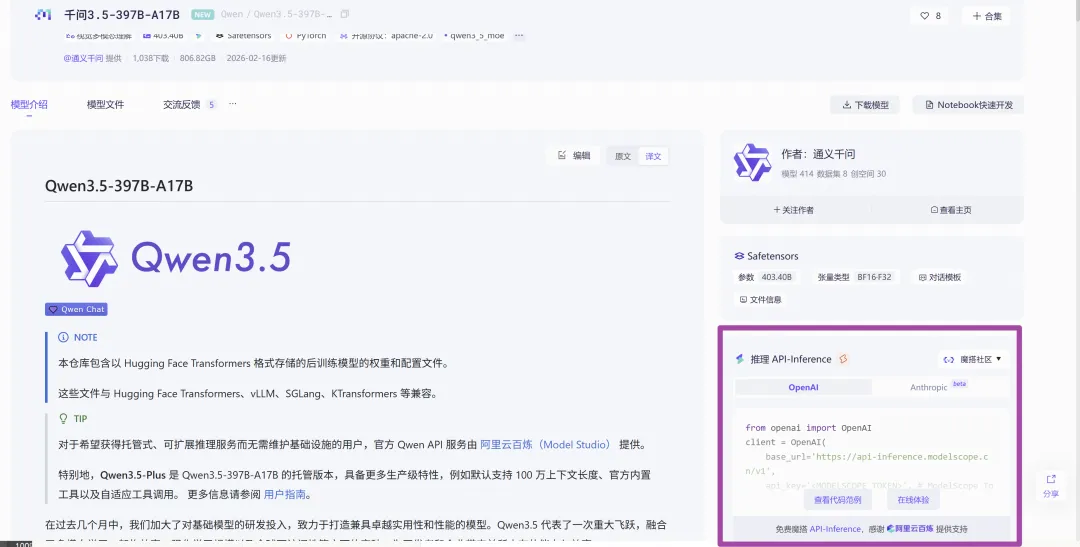Image resolution: width=1080 pixels, height=547 pixels.
Task: Click the NOTE info icon
Action: pyautogui.click(x=63, y=338)
